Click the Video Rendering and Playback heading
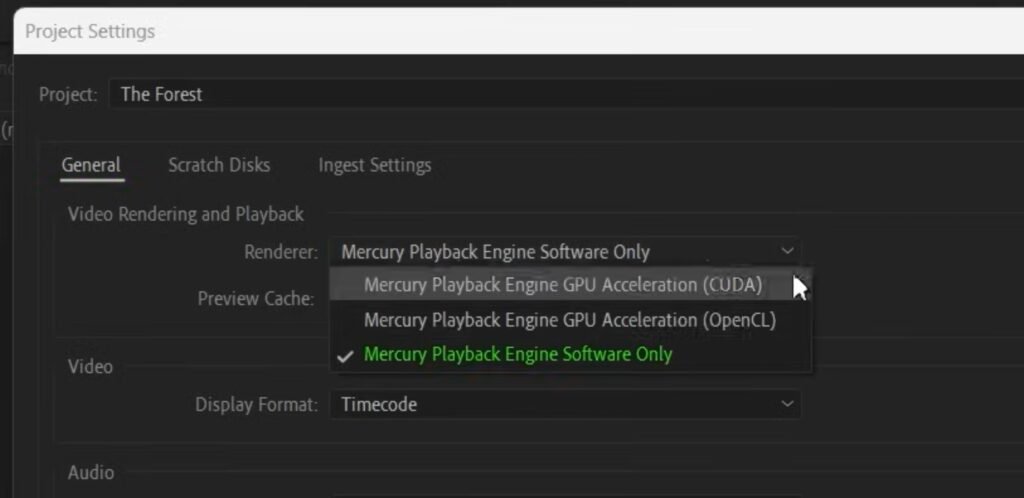1024x498 pixels. coord(186,214)
